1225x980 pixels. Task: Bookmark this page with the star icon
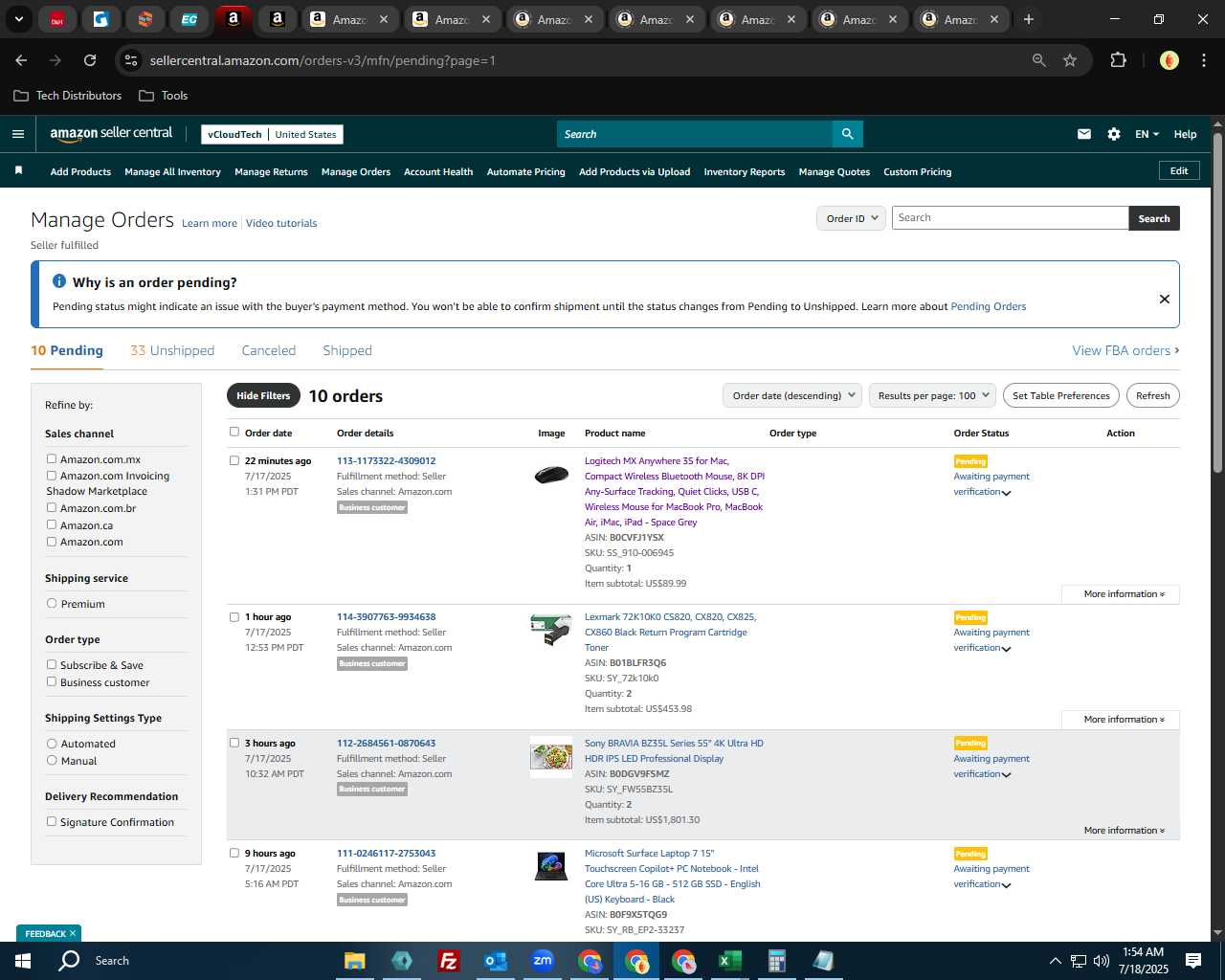pyautogui.click(x=1070, y=60)
